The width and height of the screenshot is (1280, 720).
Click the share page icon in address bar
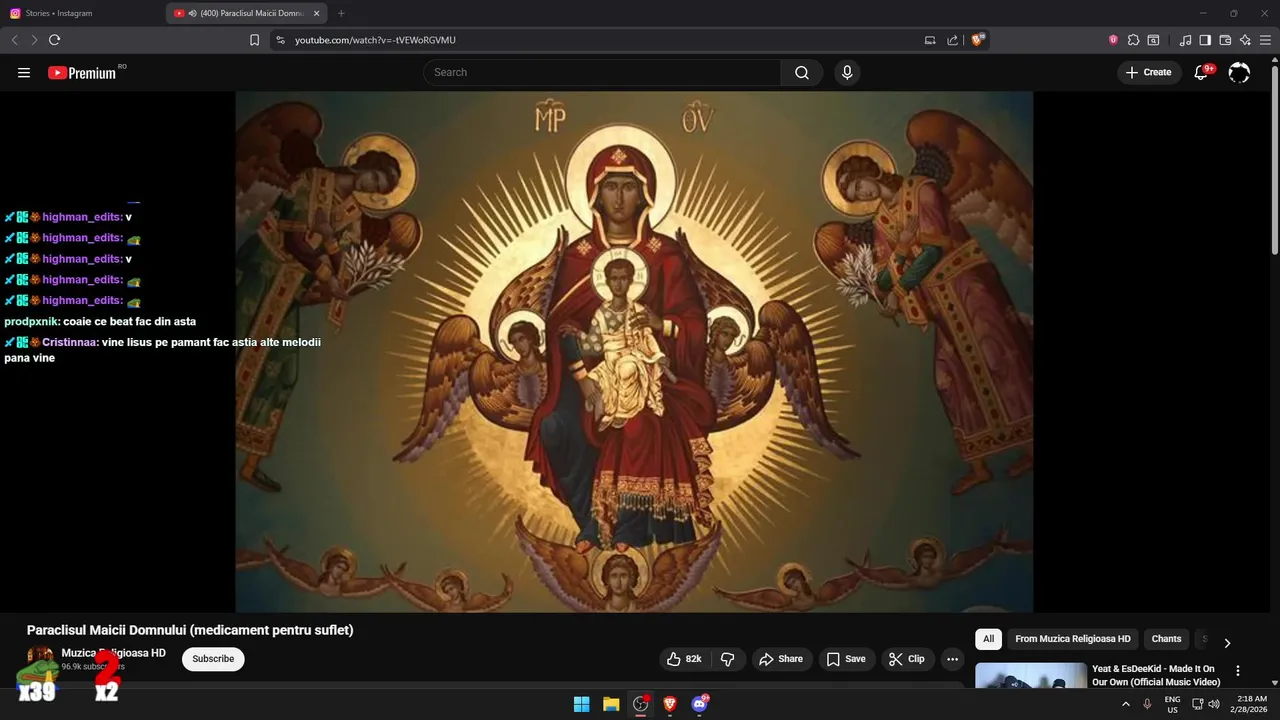coord(952,40)
